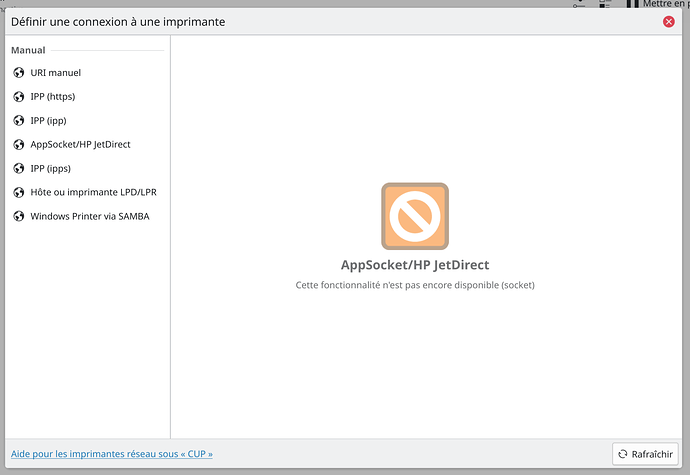Choose Hôte ou imprimante LPD/LPR
690x475 pixels.
point(87,192)
